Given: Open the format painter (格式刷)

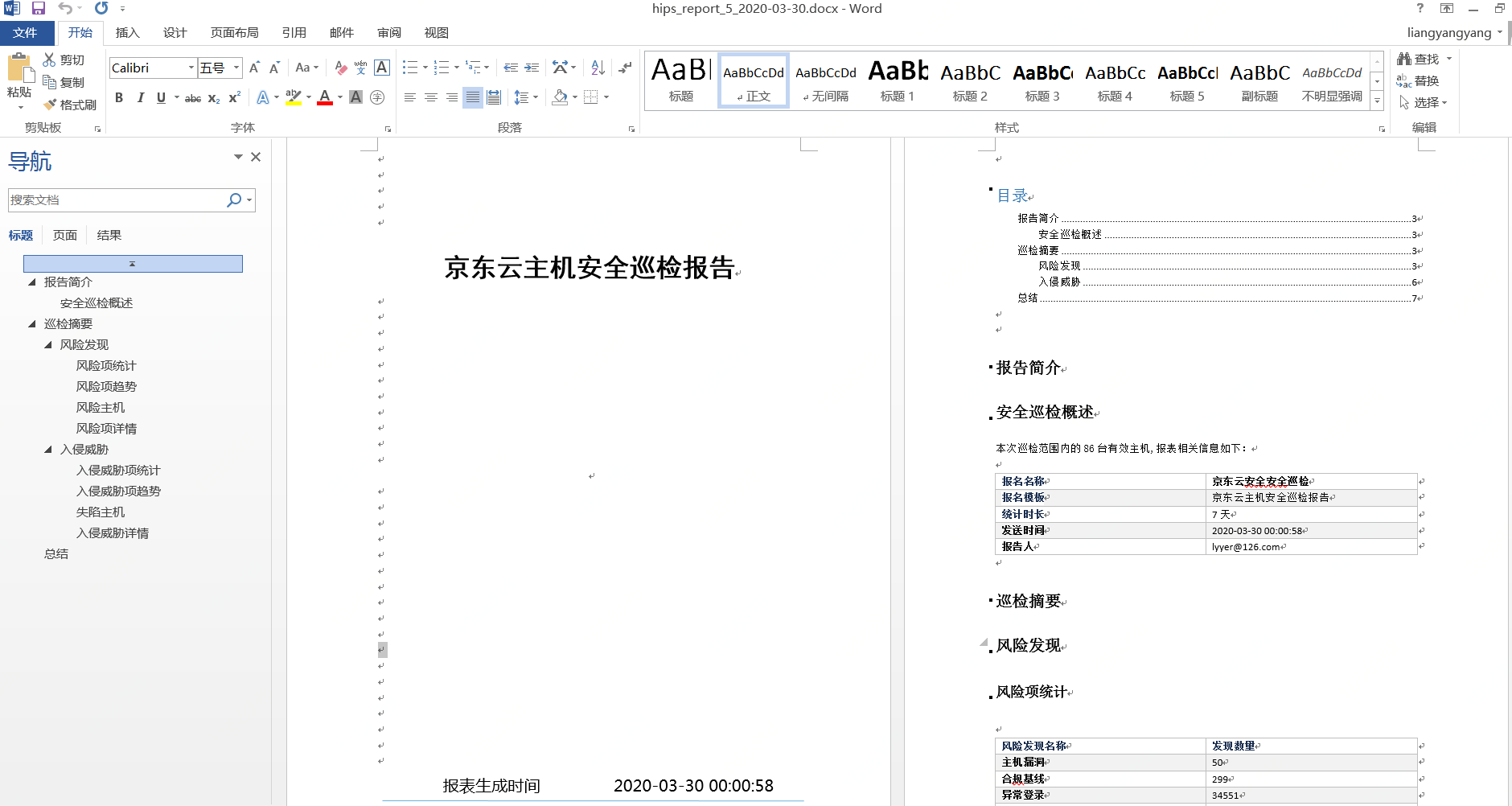Looking at the screenshot, I should coord(70,105).
